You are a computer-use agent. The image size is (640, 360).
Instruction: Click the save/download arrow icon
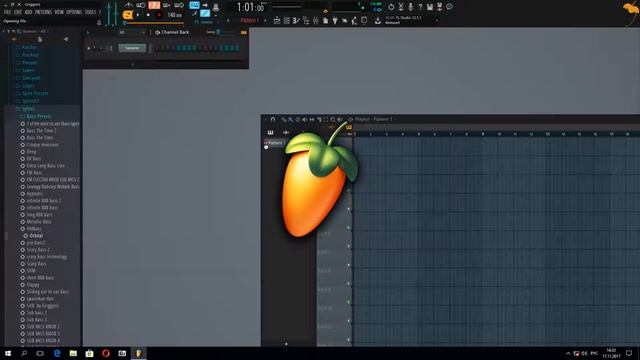click(378, 20)
